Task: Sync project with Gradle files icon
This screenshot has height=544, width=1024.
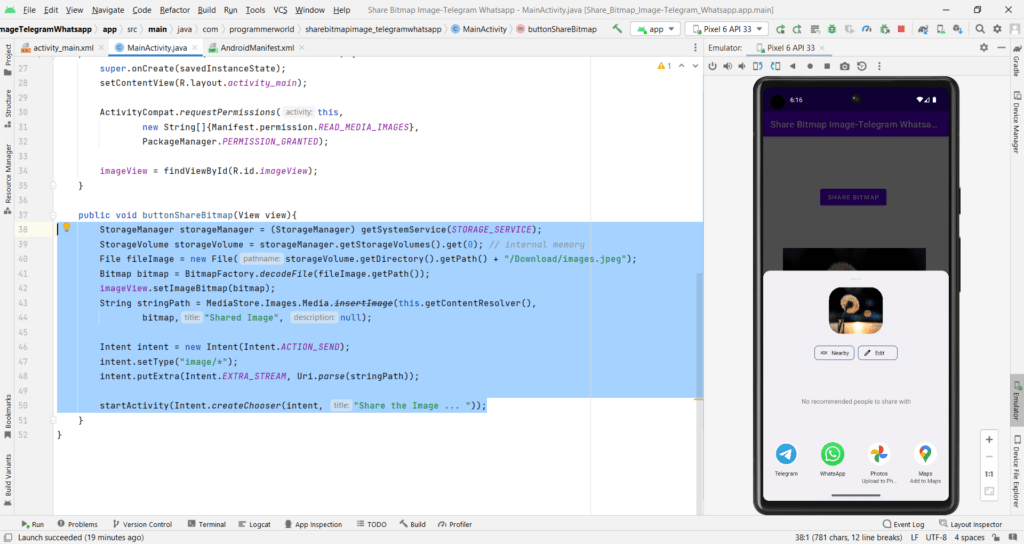Action: [x=923, y=29]
